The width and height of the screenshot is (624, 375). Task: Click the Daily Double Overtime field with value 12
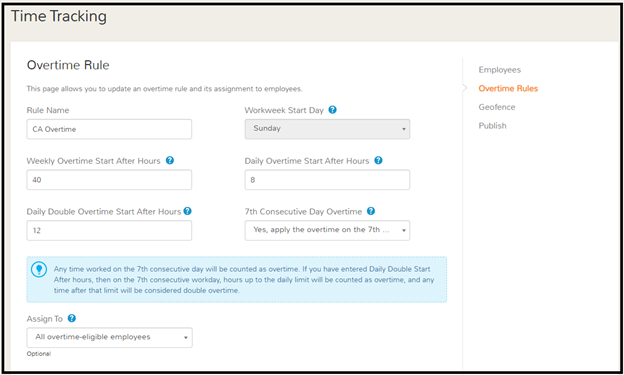tap(109, 230)
